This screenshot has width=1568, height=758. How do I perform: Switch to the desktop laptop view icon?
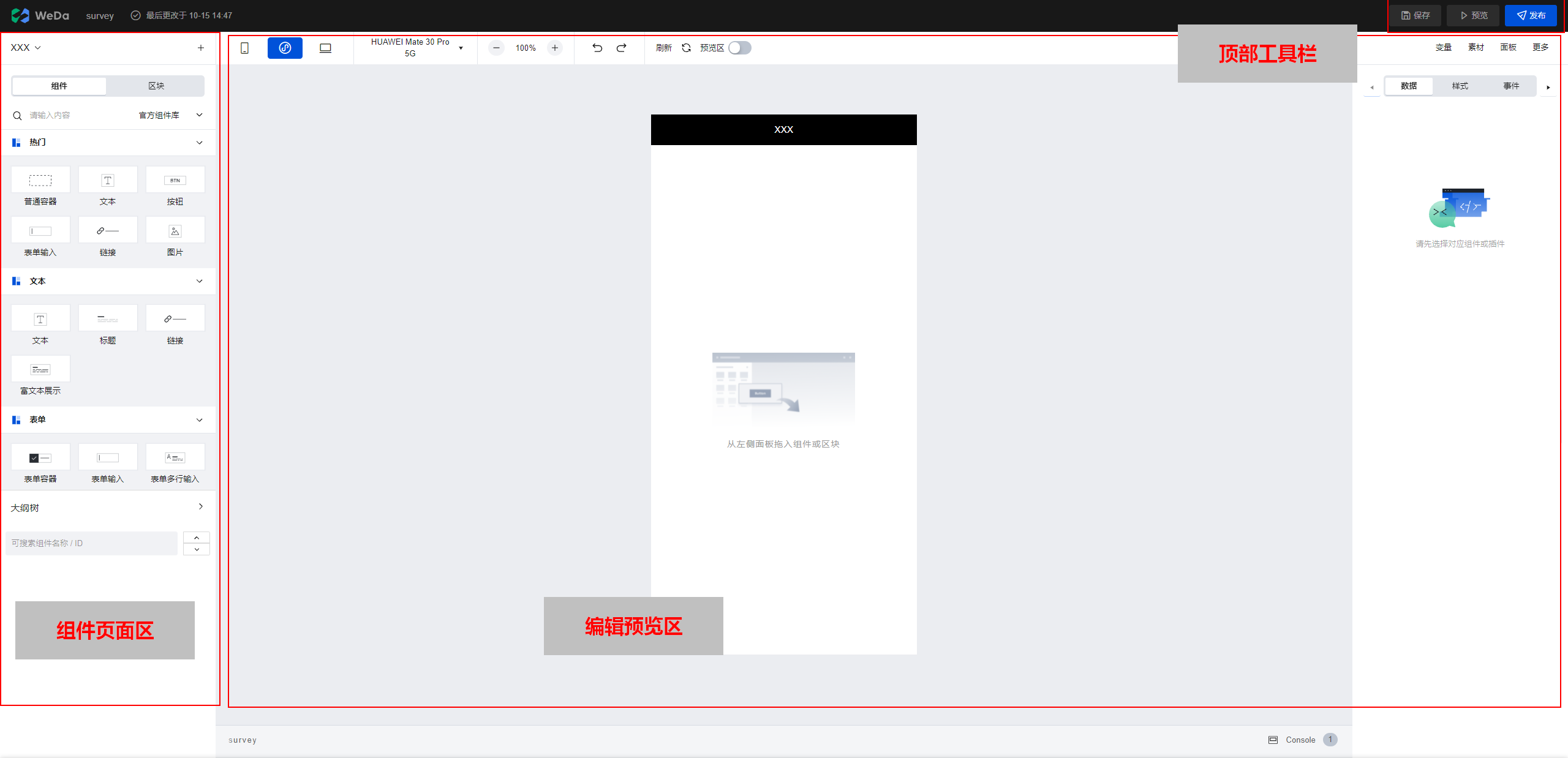pos(325,48)
